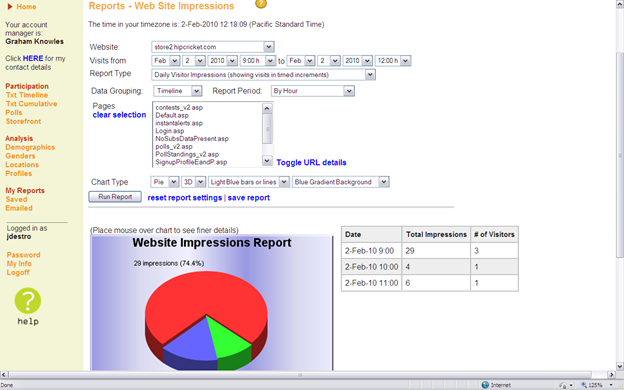Select Login.asp in Pages list
This screenshot has height=390, width=624.
170,131
